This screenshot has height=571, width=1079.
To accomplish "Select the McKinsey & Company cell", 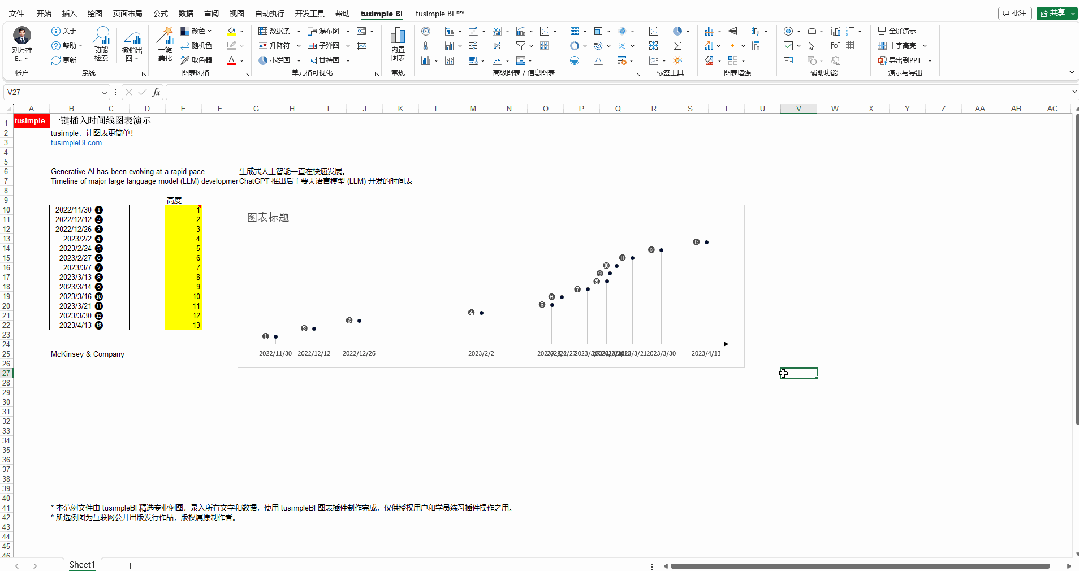I will [x=87, y=354].
